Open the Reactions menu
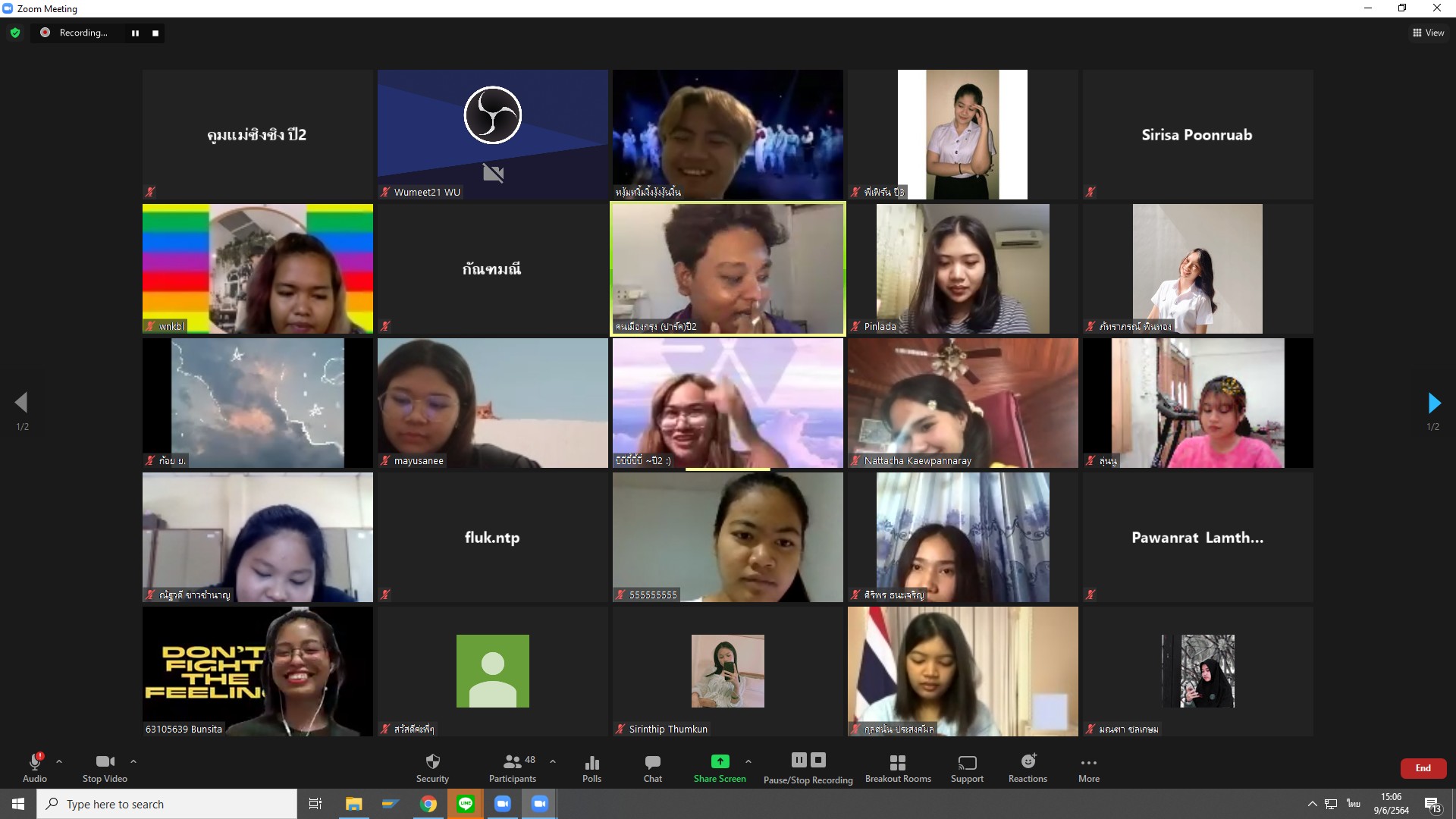The height and width of the screenshot is (819, 1456). pyautogui.click(x=1028, y=767)
